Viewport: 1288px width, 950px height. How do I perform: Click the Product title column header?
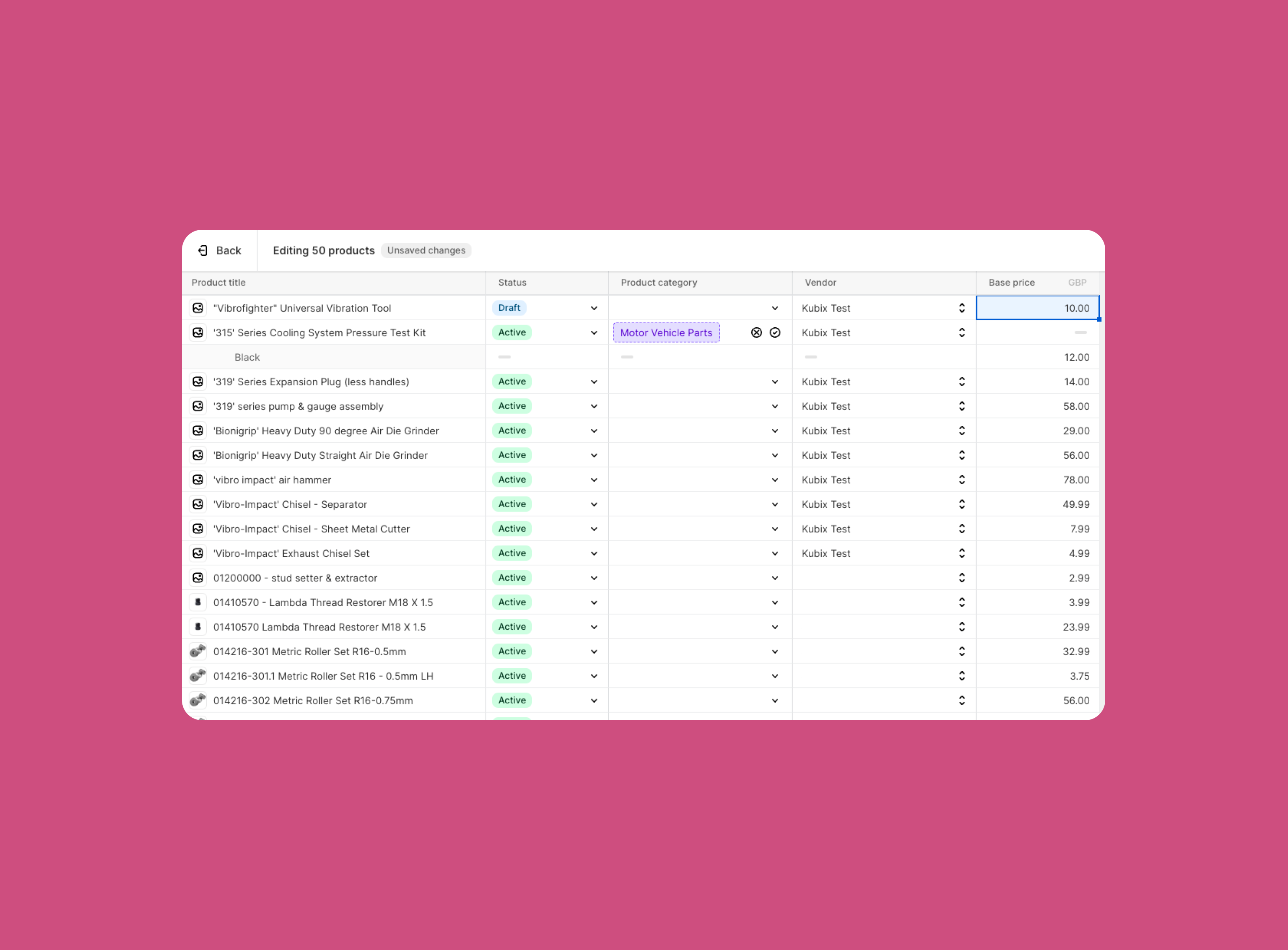coord(218,282)
